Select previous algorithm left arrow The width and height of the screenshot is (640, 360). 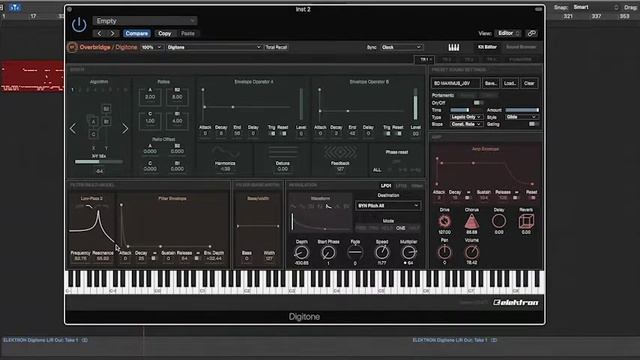pos(73,129)
